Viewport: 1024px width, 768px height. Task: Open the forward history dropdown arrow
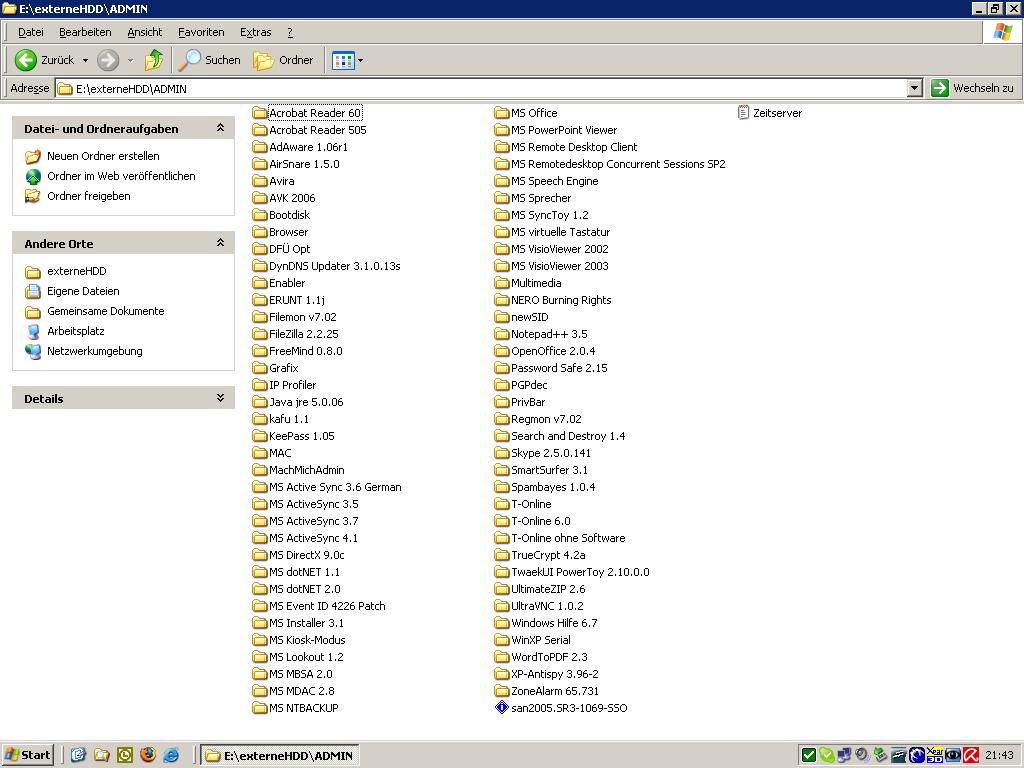[x=131, y=61]
